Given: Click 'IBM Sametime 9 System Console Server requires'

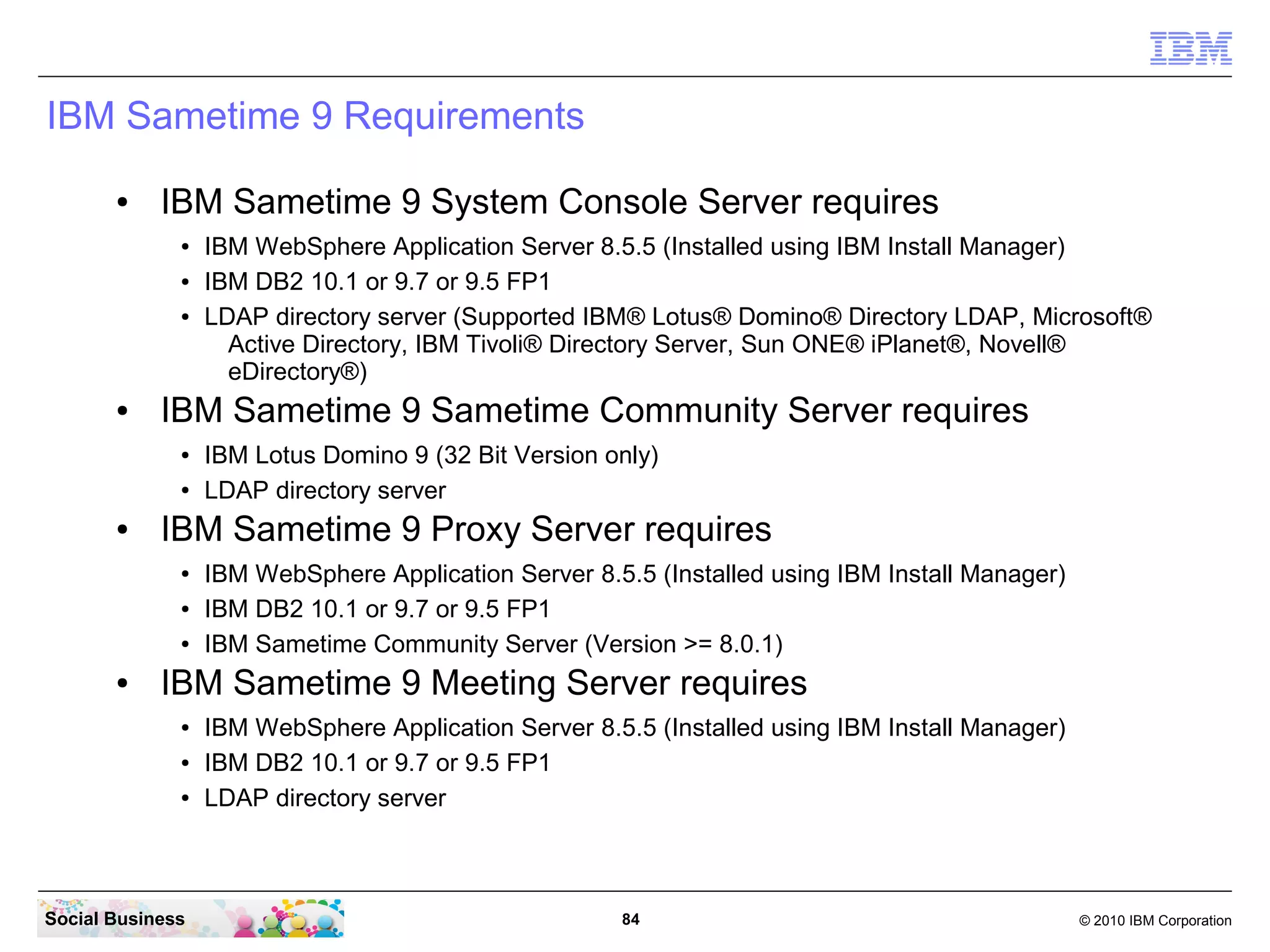Looking at the screenshot, I should point(549,202).
